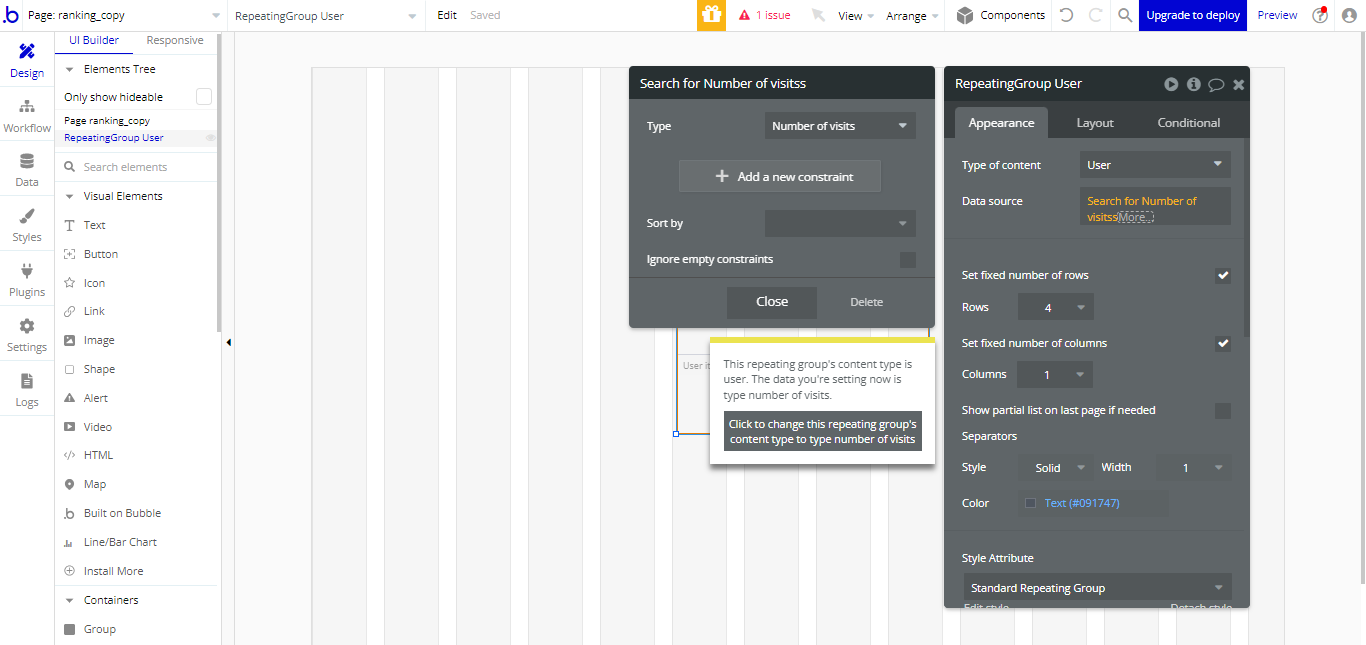The image size is (1366, 645).
Task: Switch to the Layout tab
Action: (x=1095, y=123)
